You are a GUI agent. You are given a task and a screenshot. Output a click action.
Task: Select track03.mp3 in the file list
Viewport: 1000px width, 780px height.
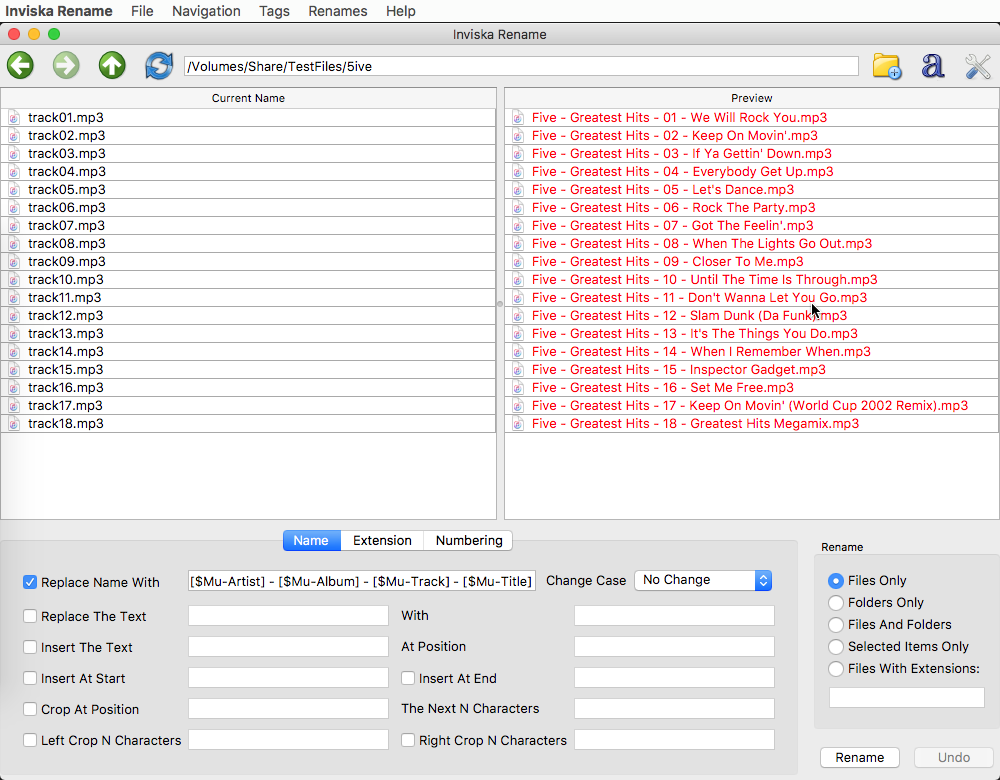248,154
